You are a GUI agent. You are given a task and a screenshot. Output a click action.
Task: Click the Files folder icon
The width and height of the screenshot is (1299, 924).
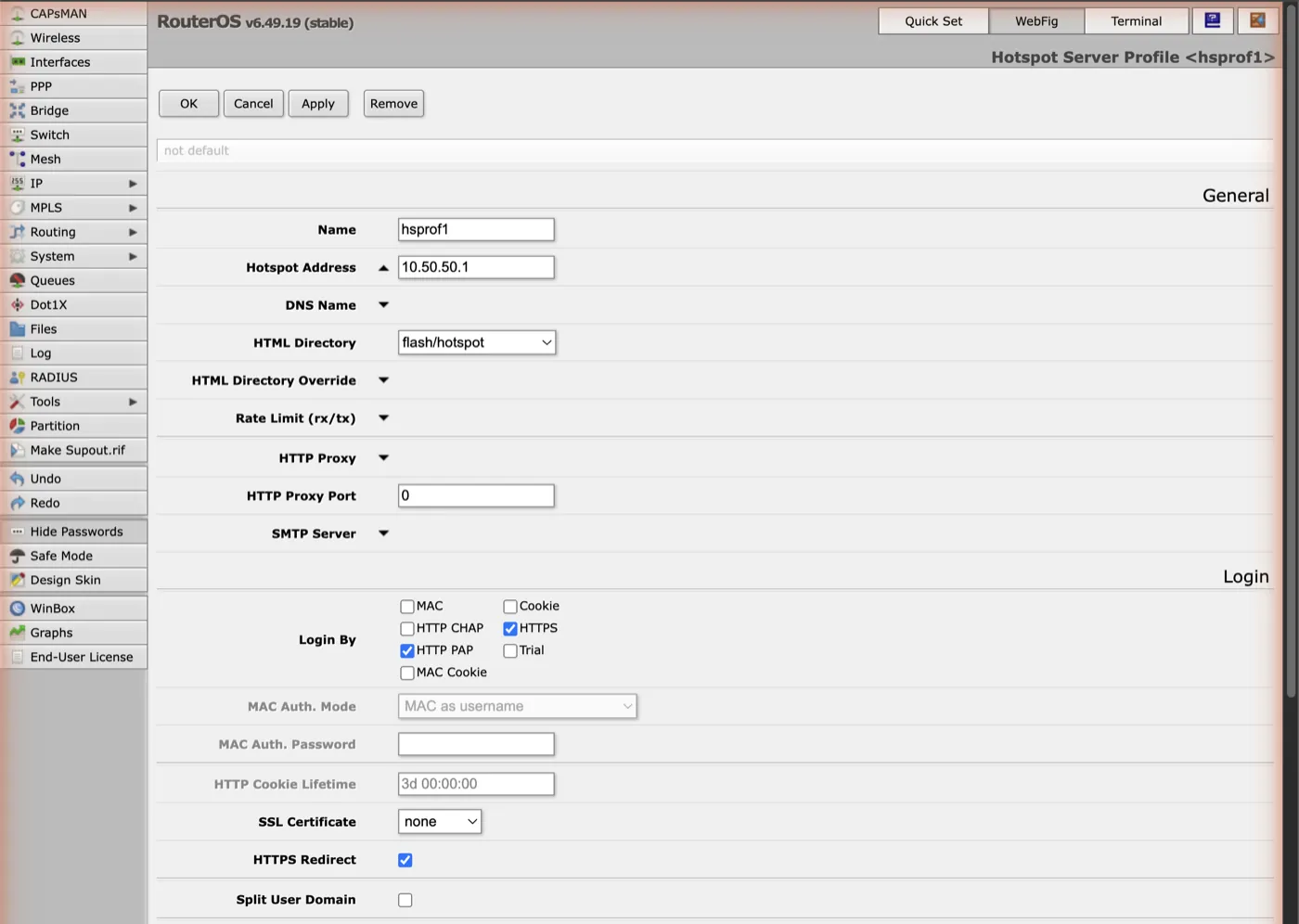tap(17, 328)
